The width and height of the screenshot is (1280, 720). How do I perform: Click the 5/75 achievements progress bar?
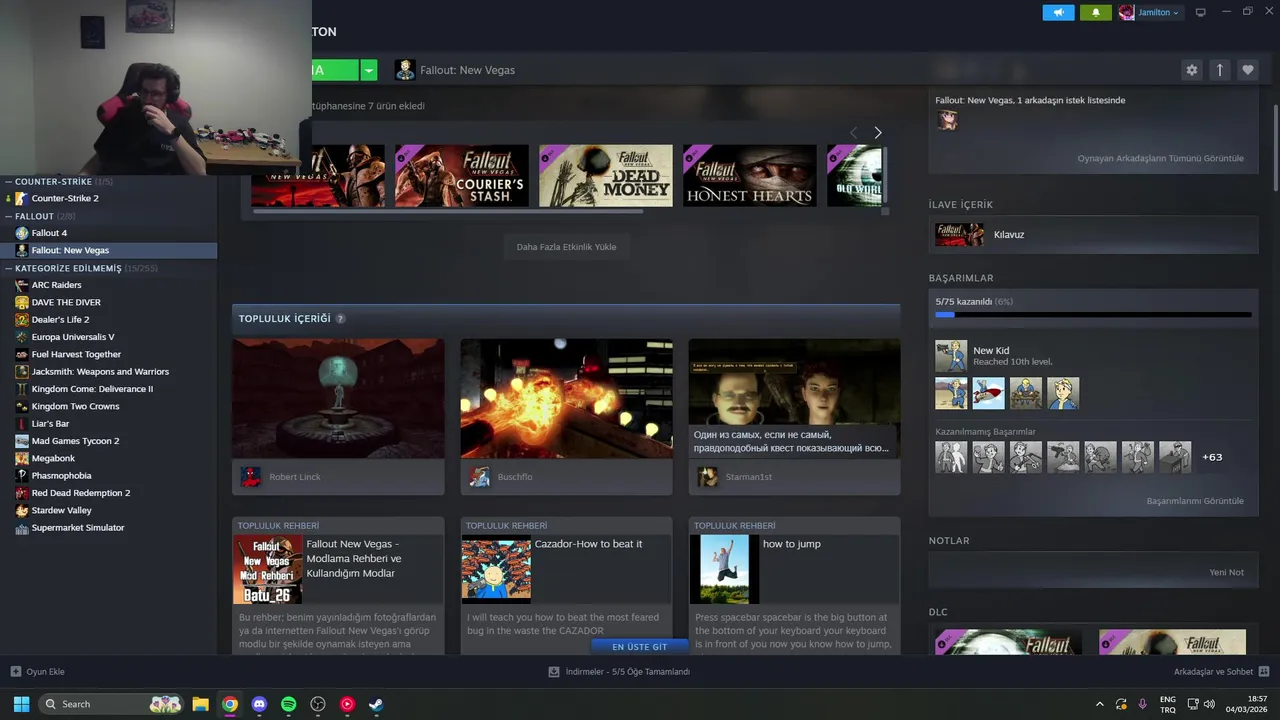tap(1093, 315)
